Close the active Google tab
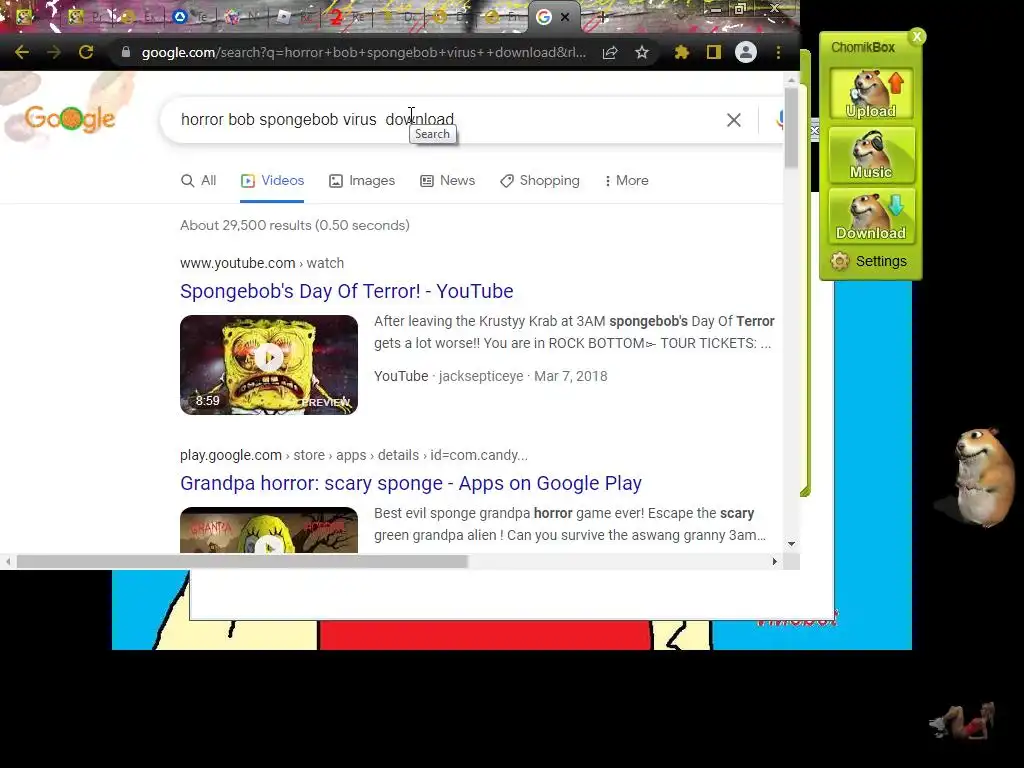 pyautogui.click(x=565, y=18)
